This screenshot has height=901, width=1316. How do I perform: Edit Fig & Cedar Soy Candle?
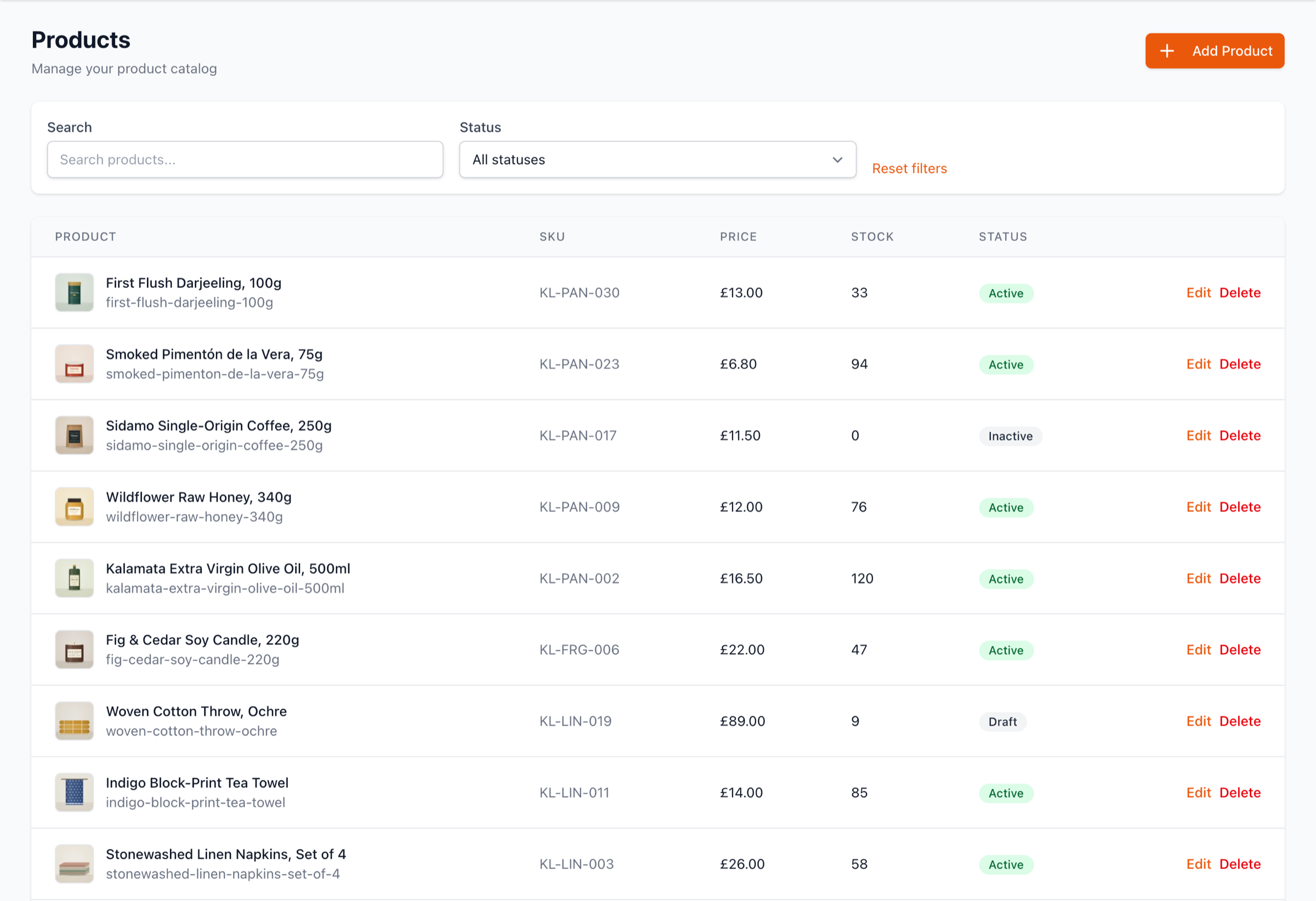click(x=1198, y=649)
